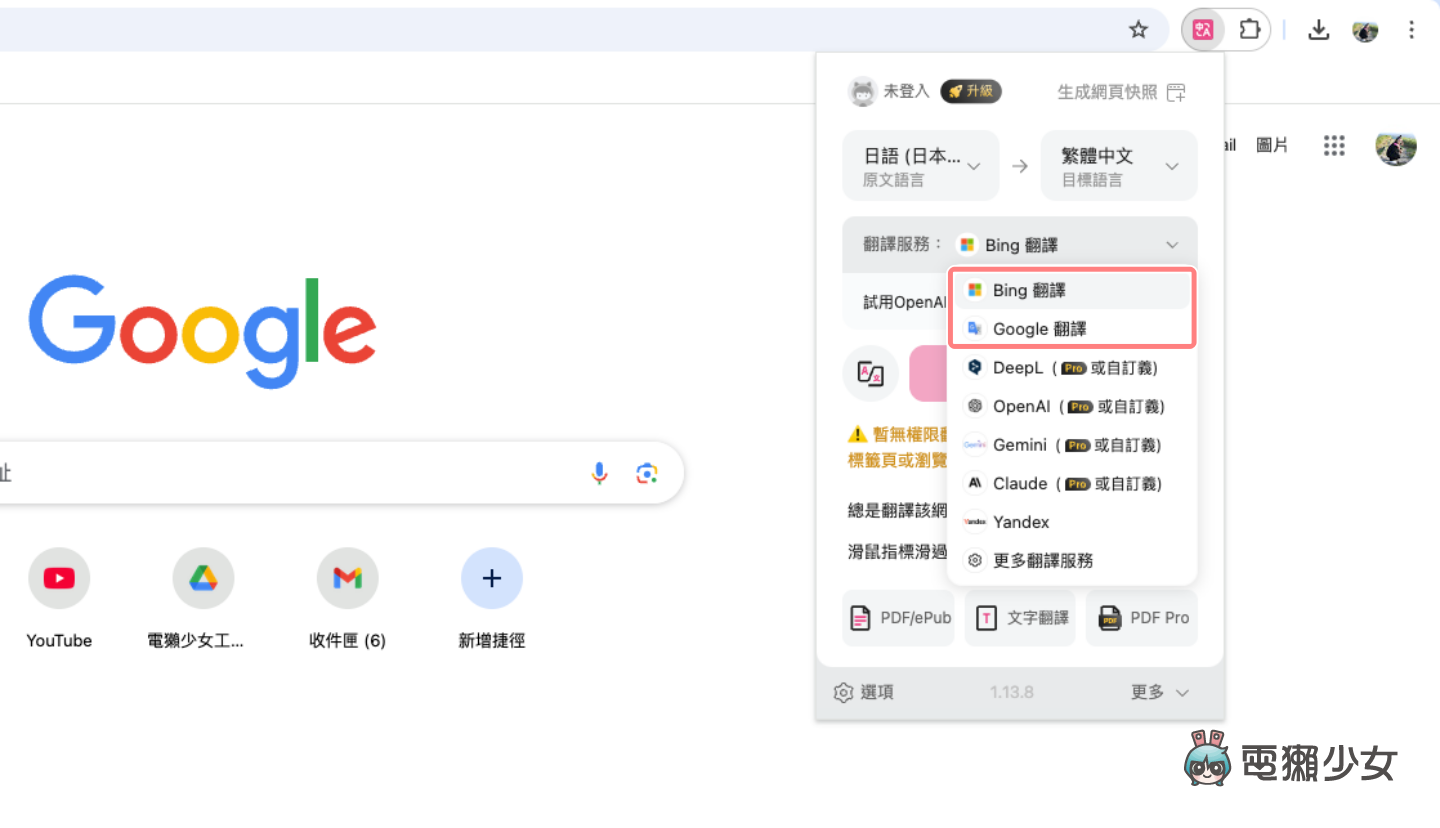Click the Google account avatar on page

click(1396, 146)
